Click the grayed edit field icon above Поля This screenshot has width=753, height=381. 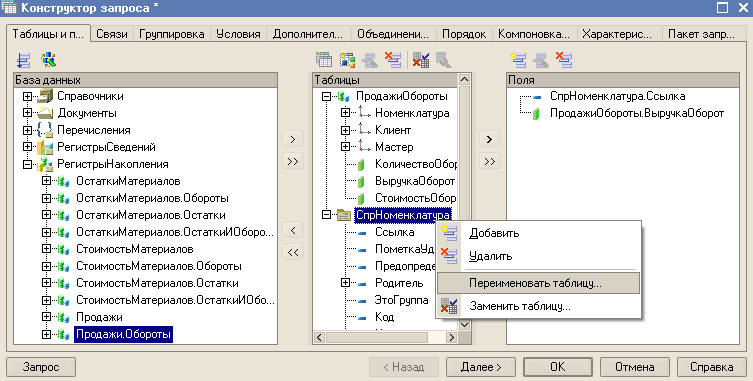tap(541, 60)
